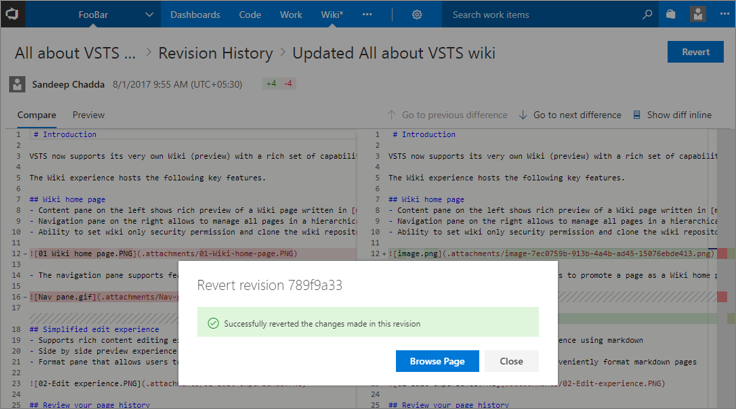Open the Wiki hub
The height and width of the screenshot is (409, 736).
tap(332, 15)
